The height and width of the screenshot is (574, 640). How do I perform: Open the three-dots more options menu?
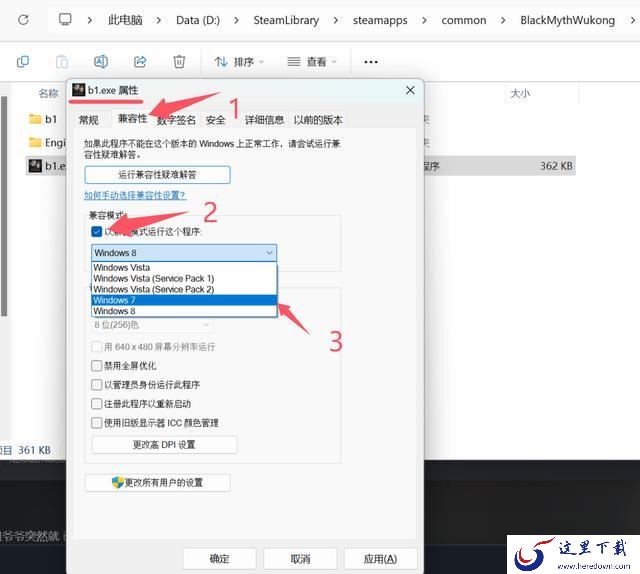pos(371,62)
